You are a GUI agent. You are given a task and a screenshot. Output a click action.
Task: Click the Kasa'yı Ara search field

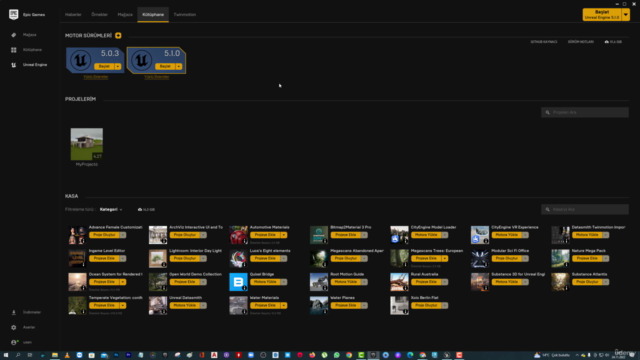pos(585,209)
